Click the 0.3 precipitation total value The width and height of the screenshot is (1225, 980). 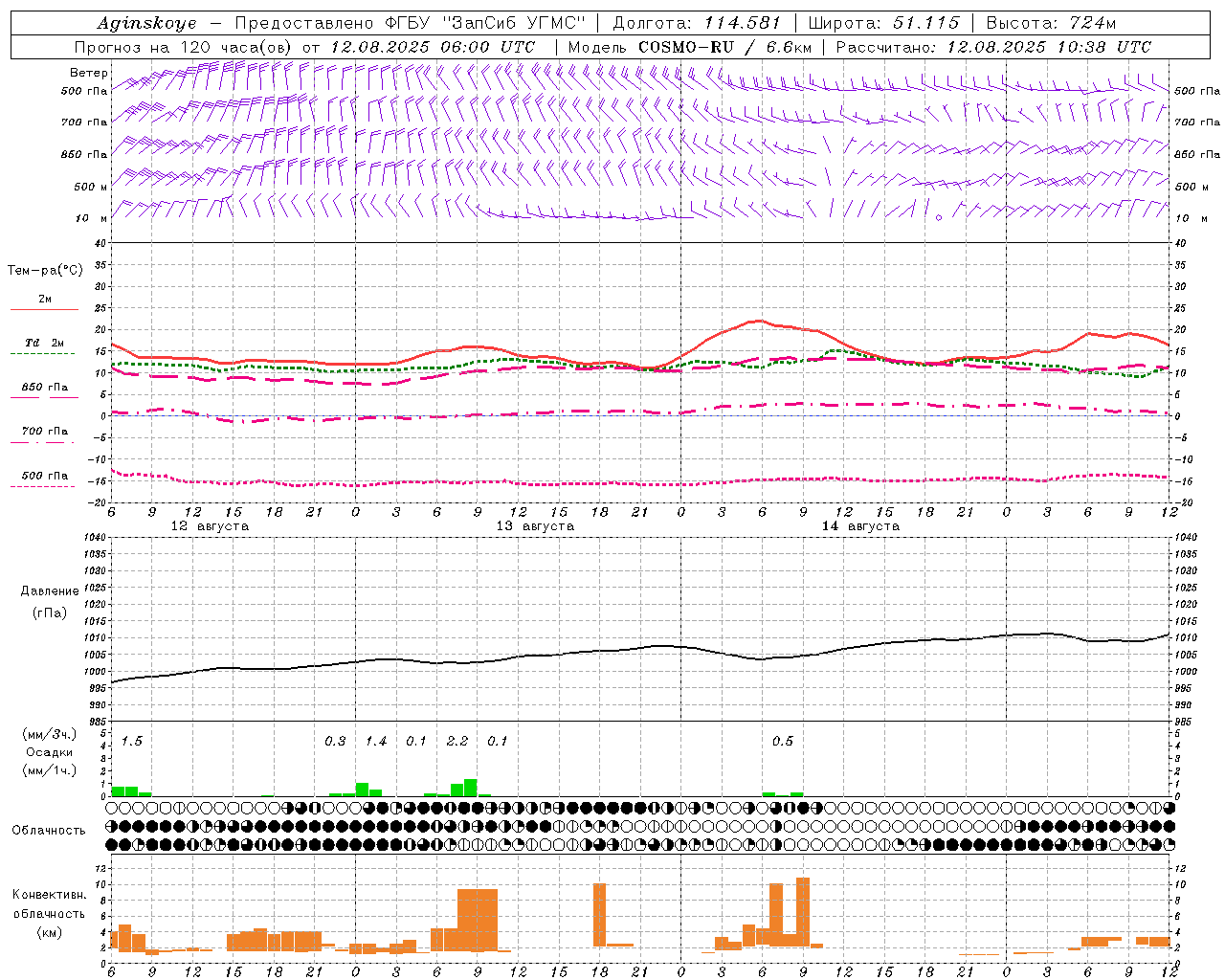click(335, 742)
